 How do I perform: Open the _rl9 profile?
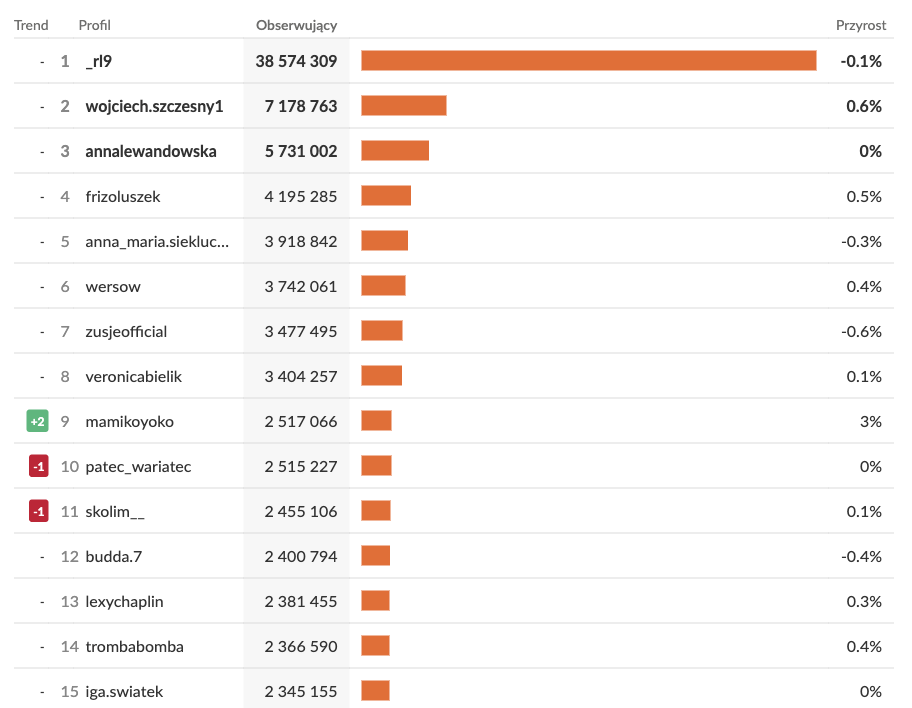click(99, 61)
